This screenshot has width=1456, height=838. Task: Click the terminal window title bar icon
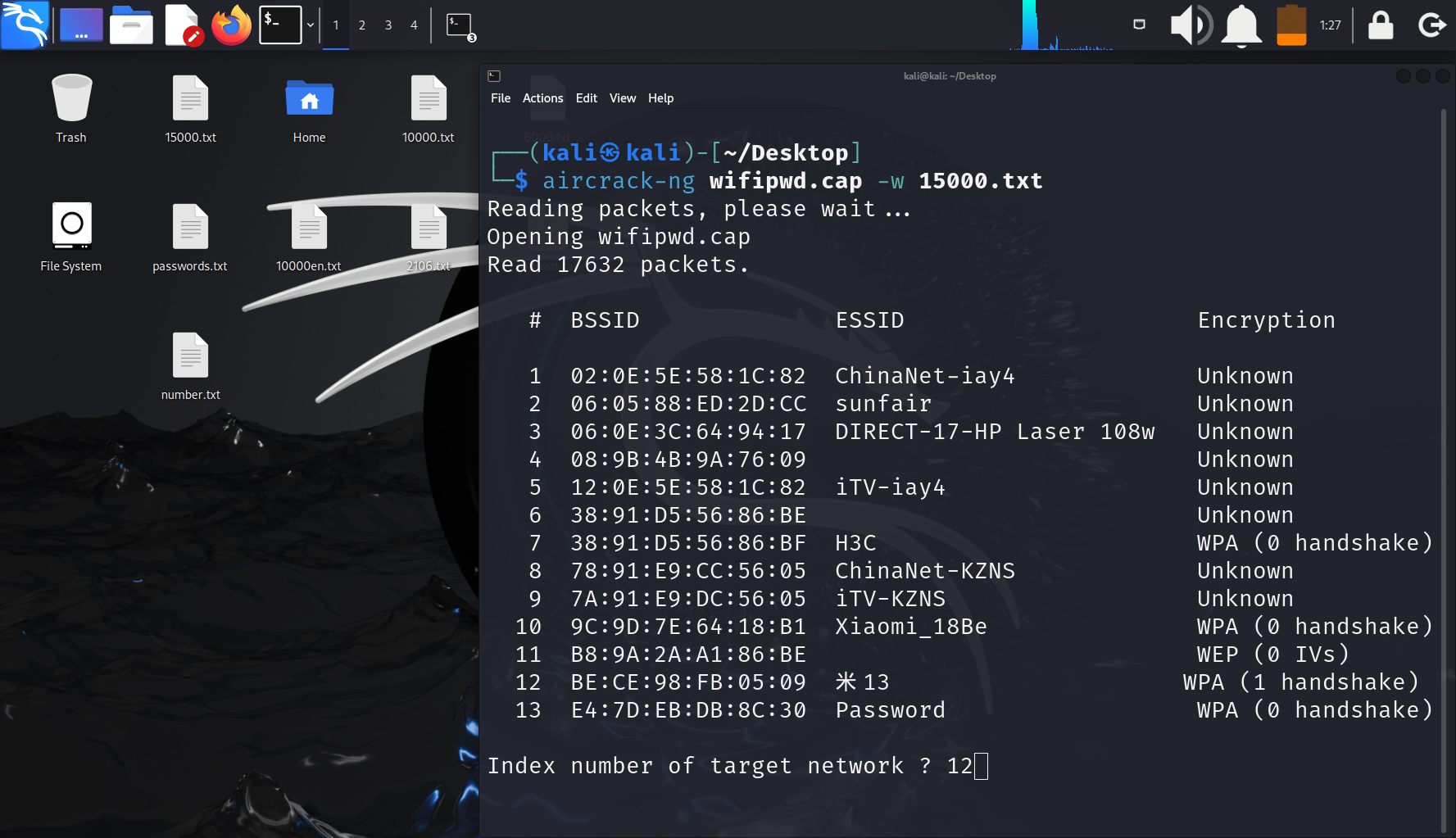pos(494,76)
